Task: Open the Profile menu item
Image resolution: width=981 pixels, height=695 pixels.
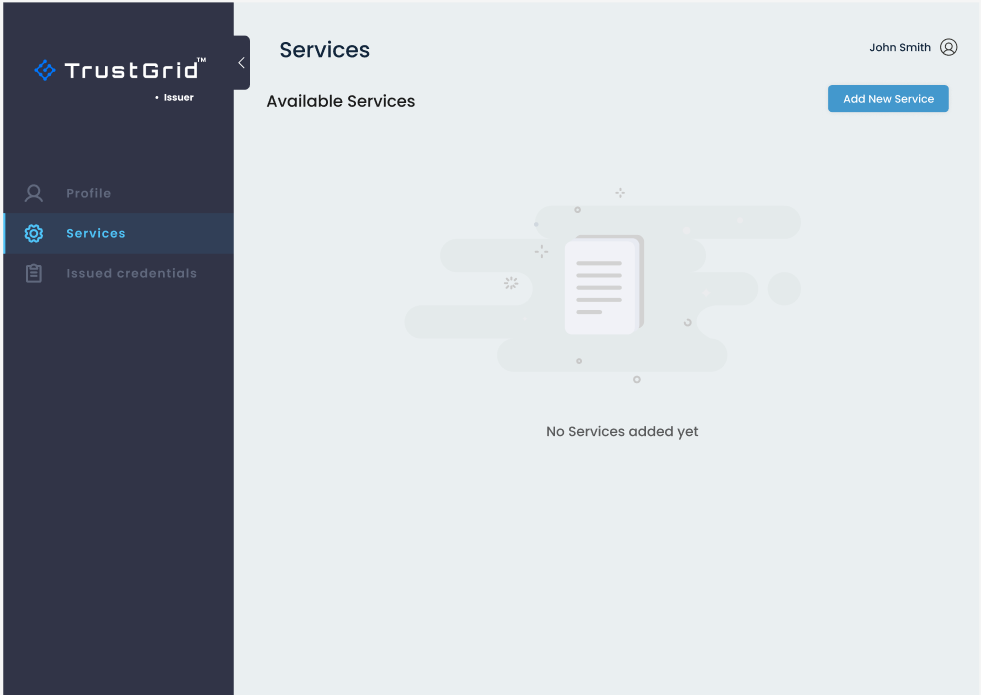Action: (x=88, y=193)
